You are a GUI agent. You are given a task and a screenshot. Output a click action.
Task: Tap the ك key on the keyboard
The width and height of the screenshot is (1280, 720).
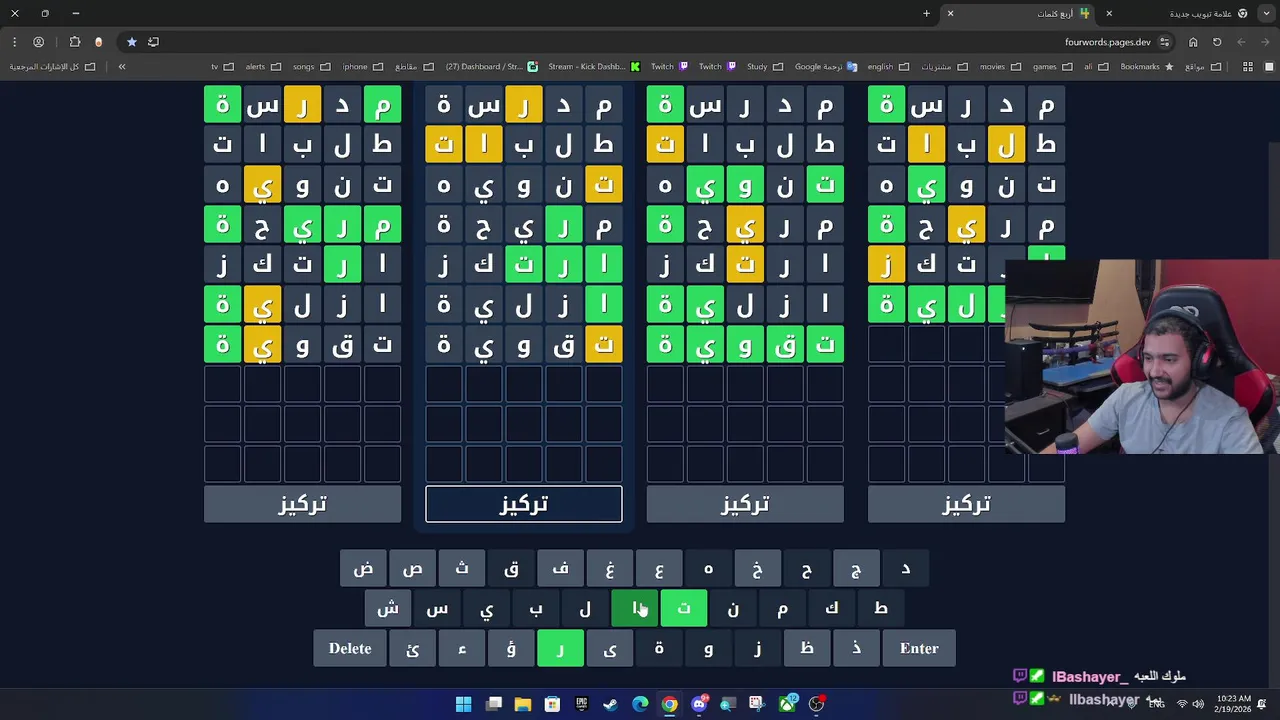[832, 609]
